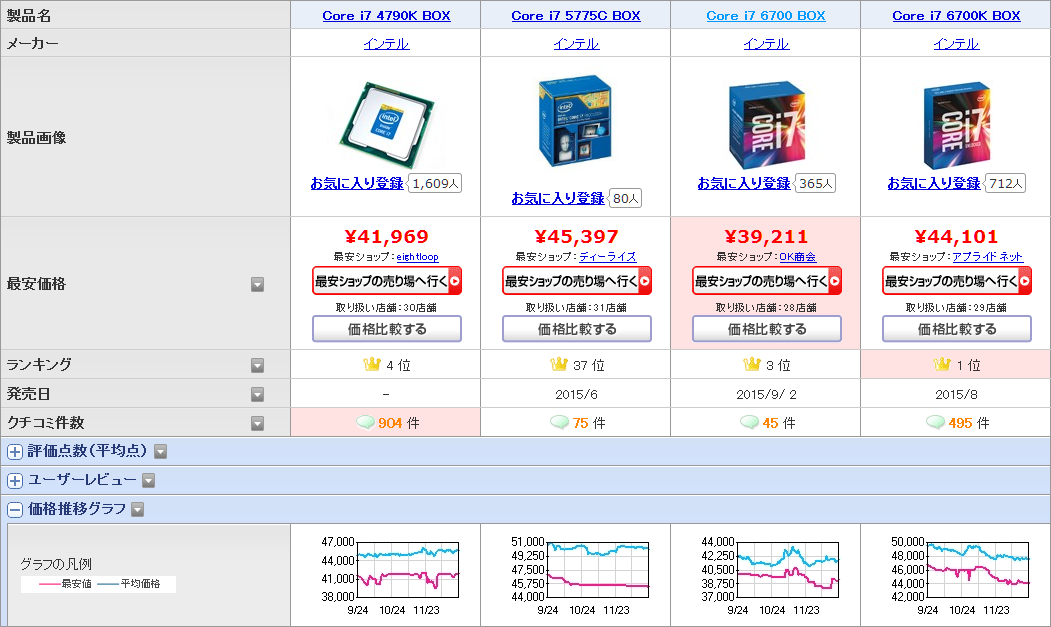This screenshot has height=627, width=1051.
Task: Open price trend graph for Core i7 5775C
Action: click(580, 575)
